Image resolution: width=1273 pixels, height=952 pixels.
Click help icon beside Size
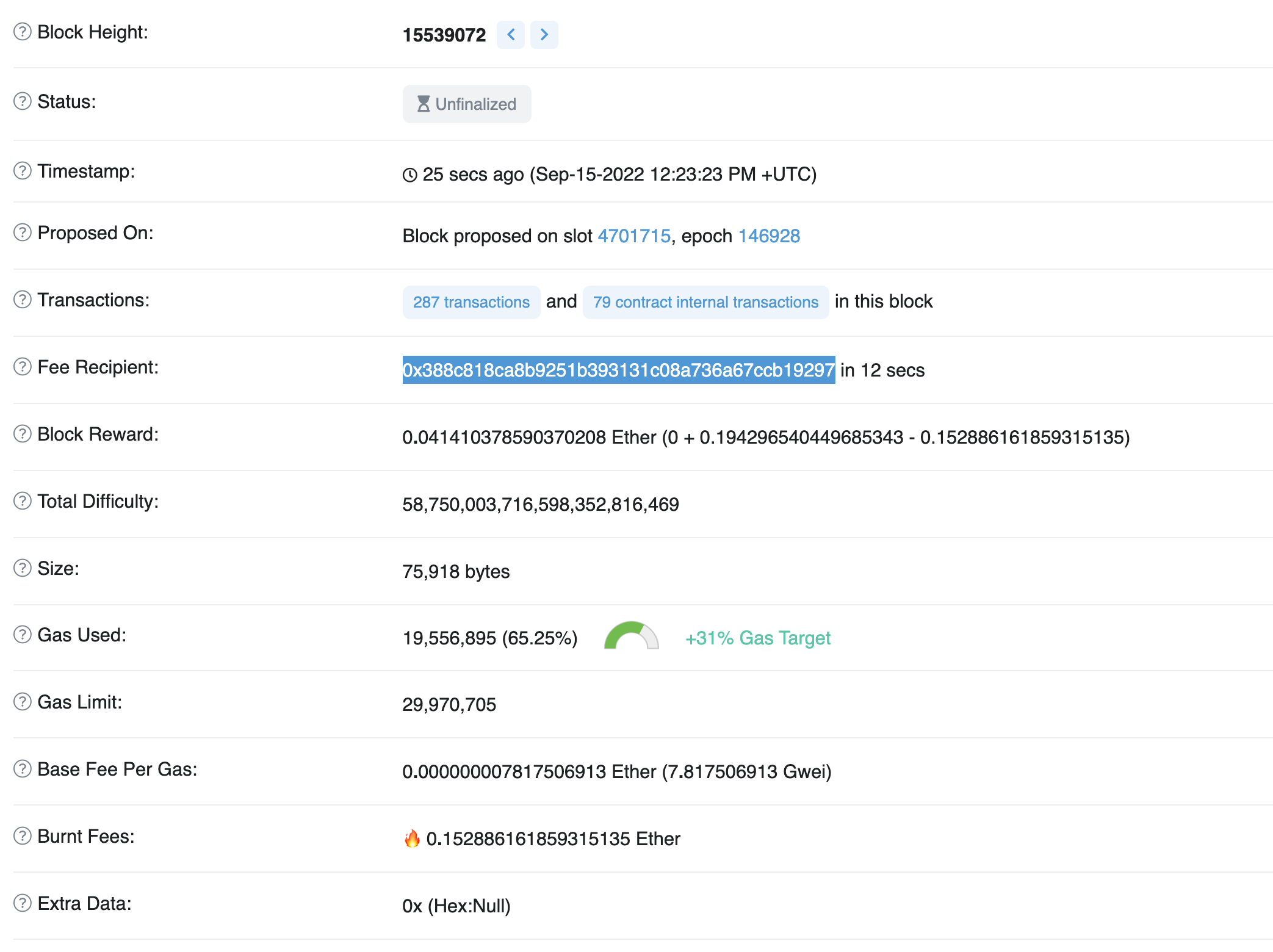coord(23,568)
